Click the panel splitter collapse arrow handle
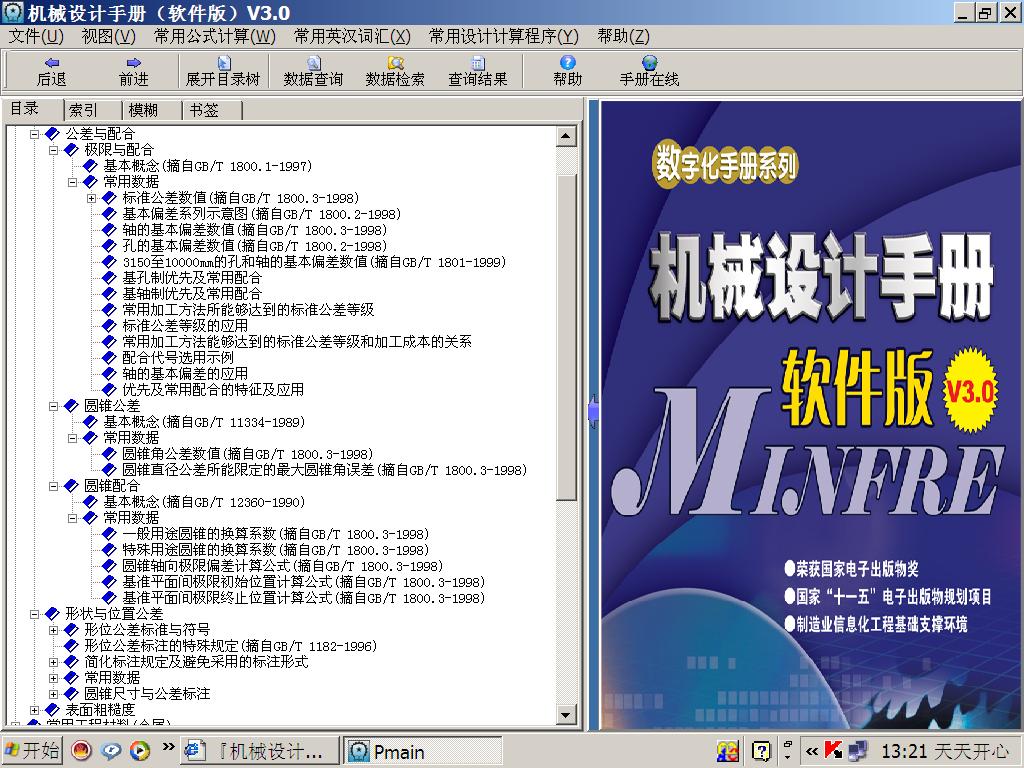Image resolution: width=1024 pixels, height=768 pixels. pyautogui.click(x=593, y=412)
